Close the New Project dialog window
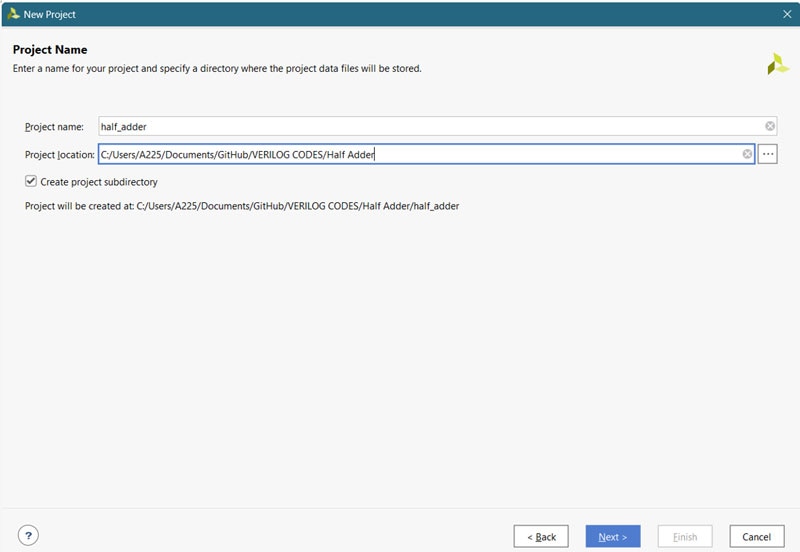The width and height of the screenshot is (800, 552). coord(786,14)
